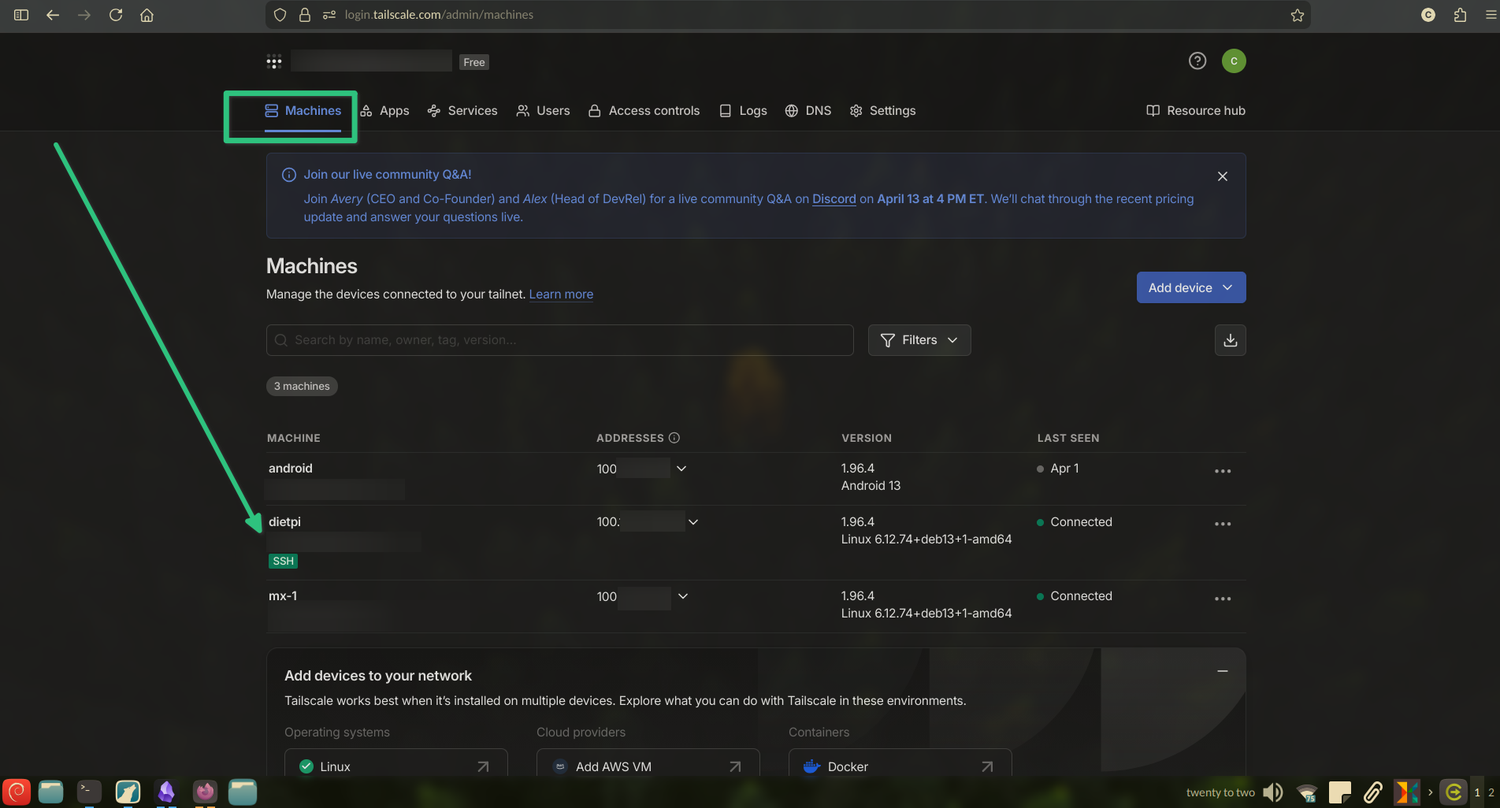Expand the mx-1 address chevron
Viewport: 1500px width, 808px height.
[x=683, y=596]
